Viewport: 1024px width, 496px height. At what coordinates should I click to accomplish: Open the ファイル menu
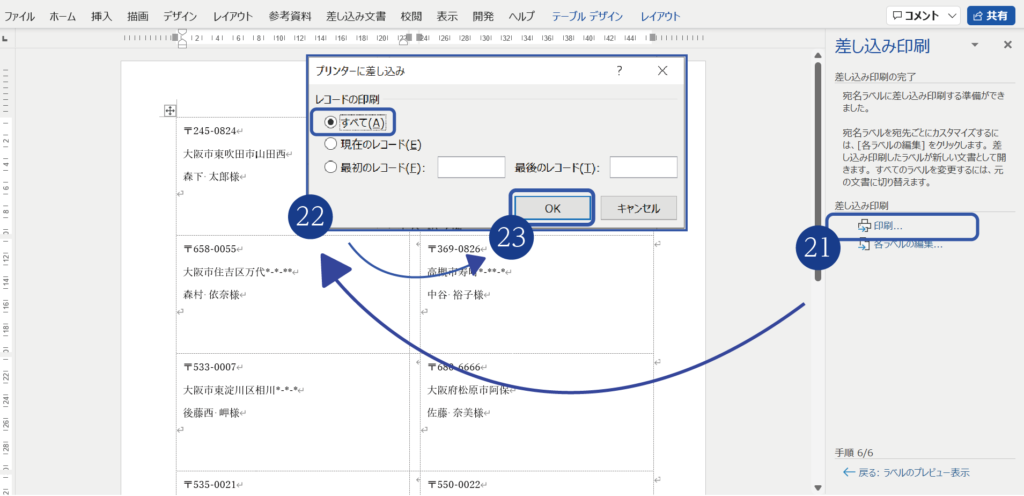point(20,16)
